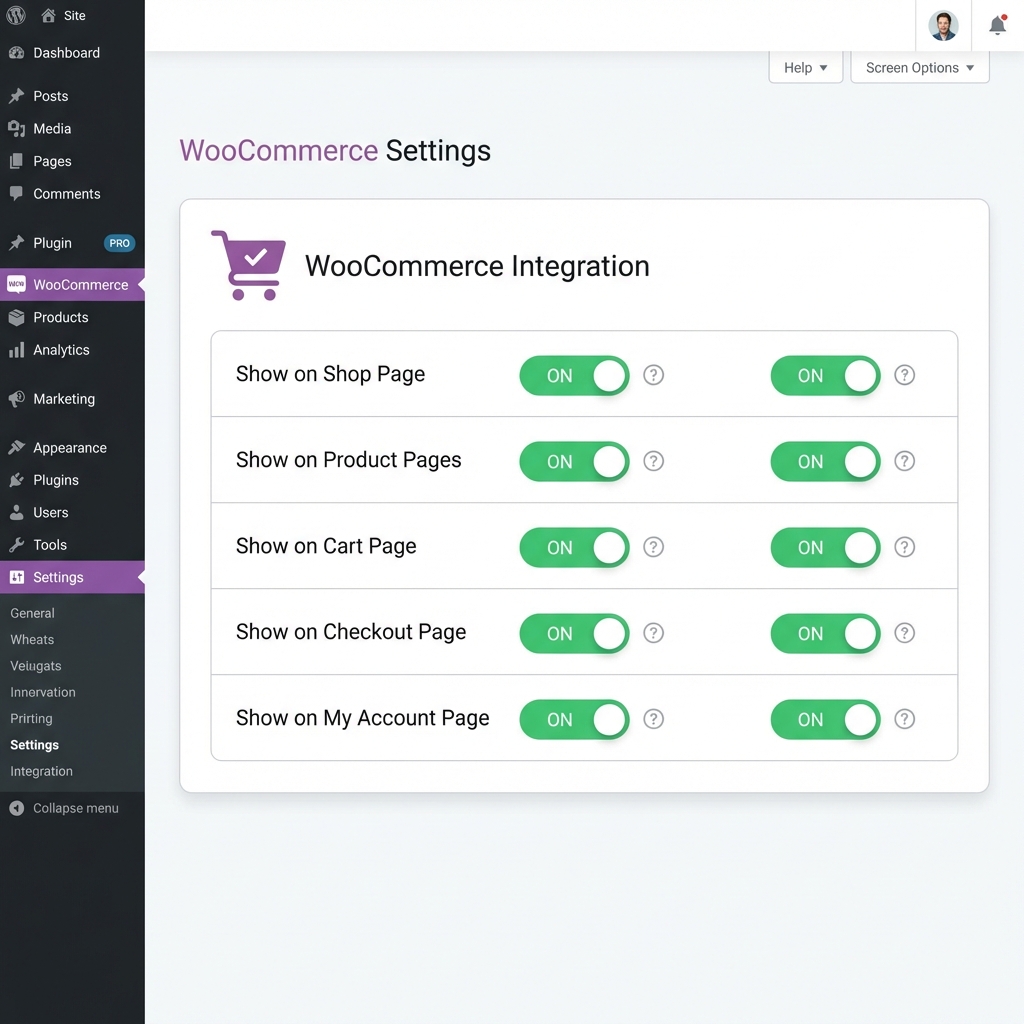Open the Media menu item

pos(72,129)
